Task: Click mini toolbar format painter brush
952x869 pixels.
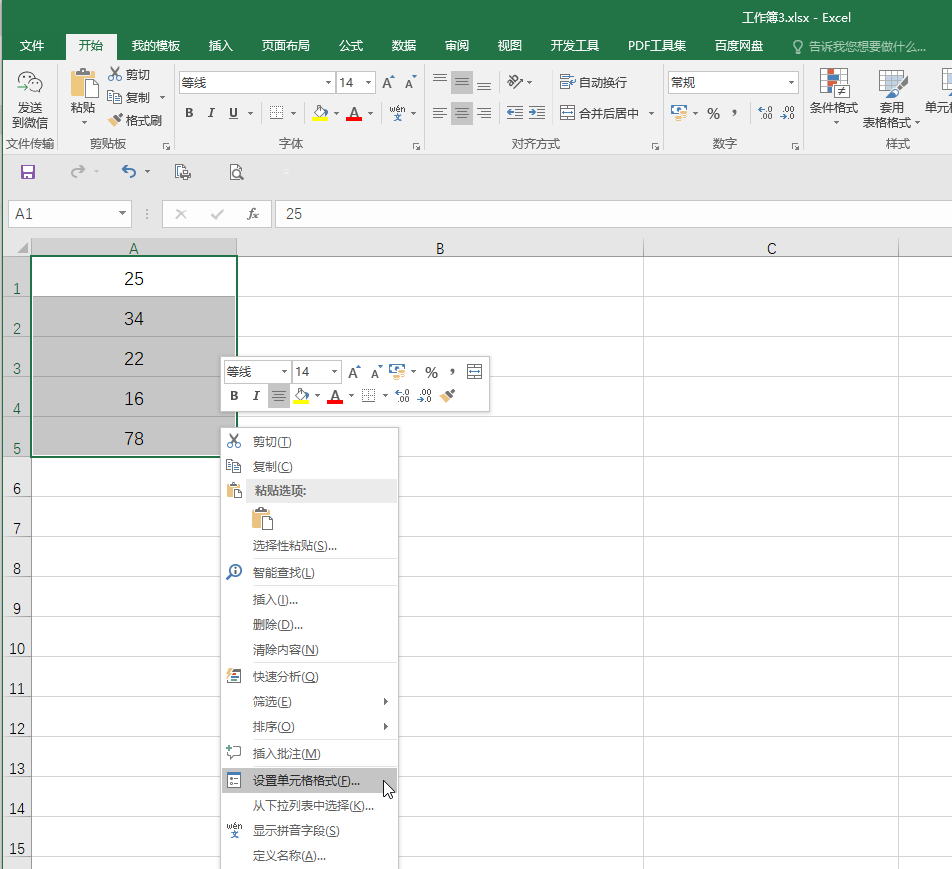Action: coord(447,396)
